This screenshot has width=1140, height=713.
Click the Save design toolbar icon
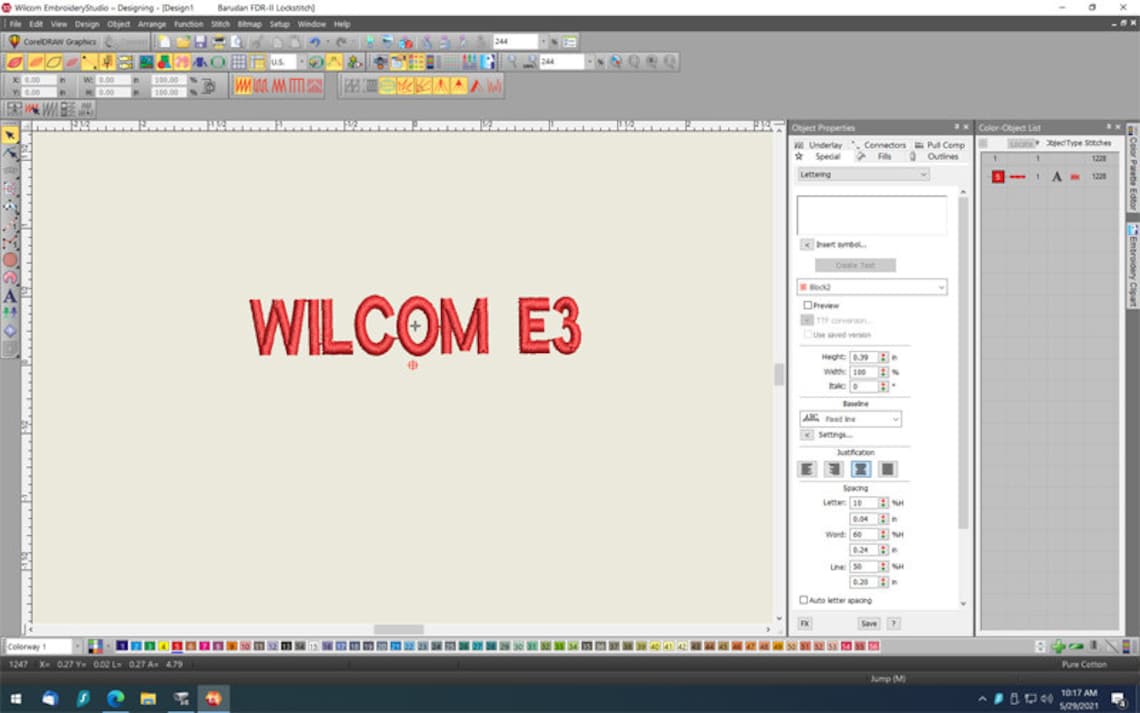click(200, 41)
